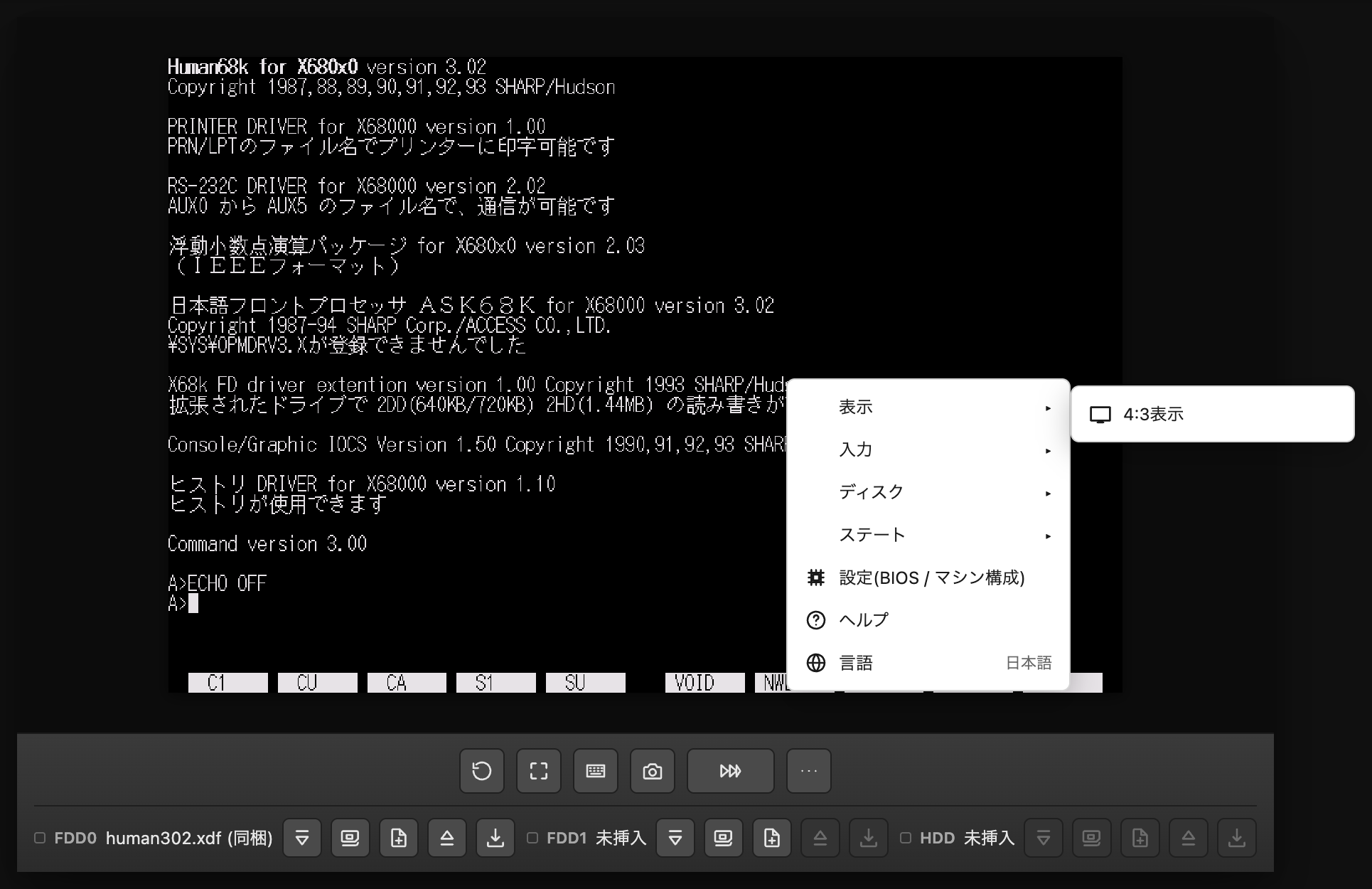Image resolution: width=1372 pixels, height=889 pixels.
Task: Click the FDD1 未挿入 status text
Action: click(621, 838)
